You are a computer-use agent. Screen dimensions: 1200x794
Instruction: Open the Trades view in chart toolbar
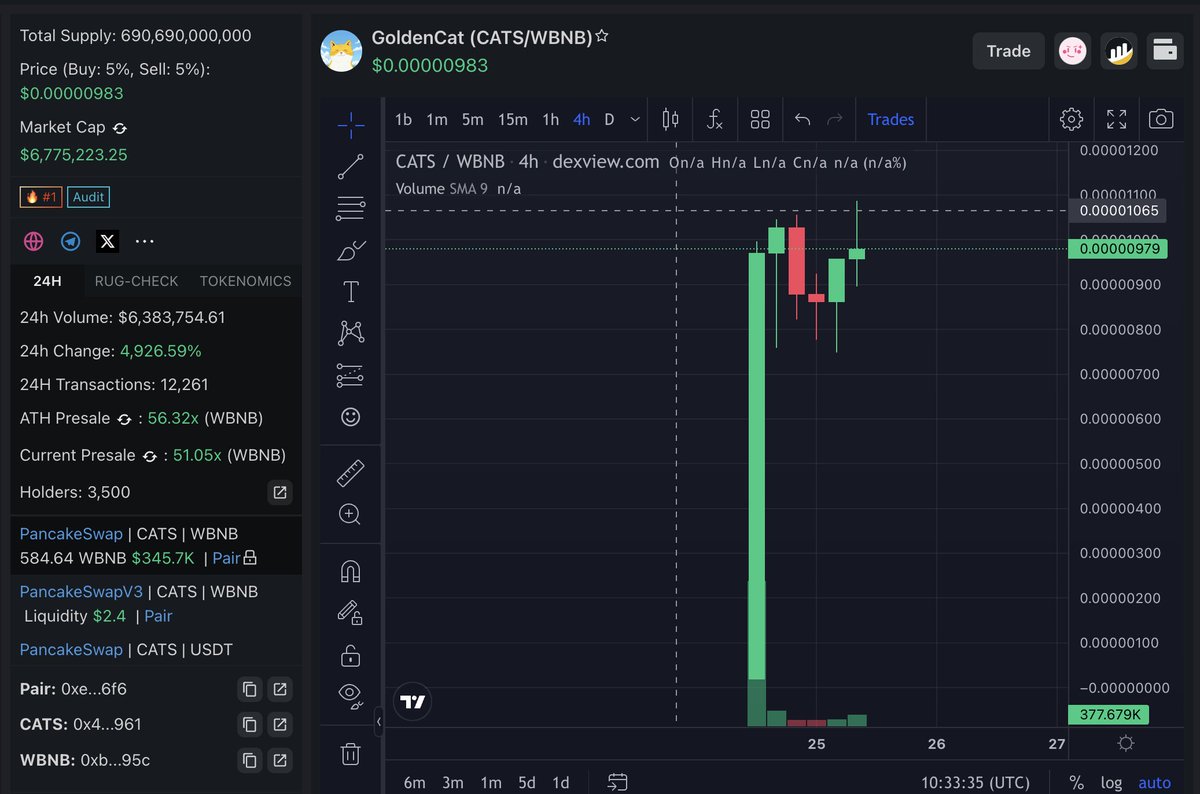pos(890,120)
